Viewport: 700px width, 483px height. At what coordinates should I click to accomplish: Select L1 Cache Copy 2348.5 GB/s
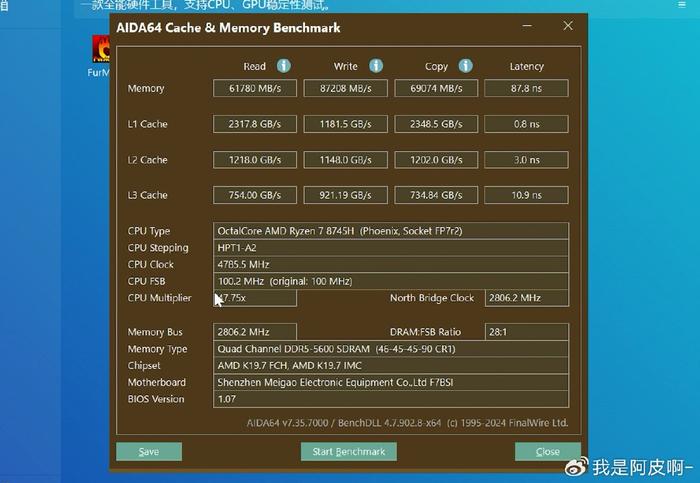436,124
